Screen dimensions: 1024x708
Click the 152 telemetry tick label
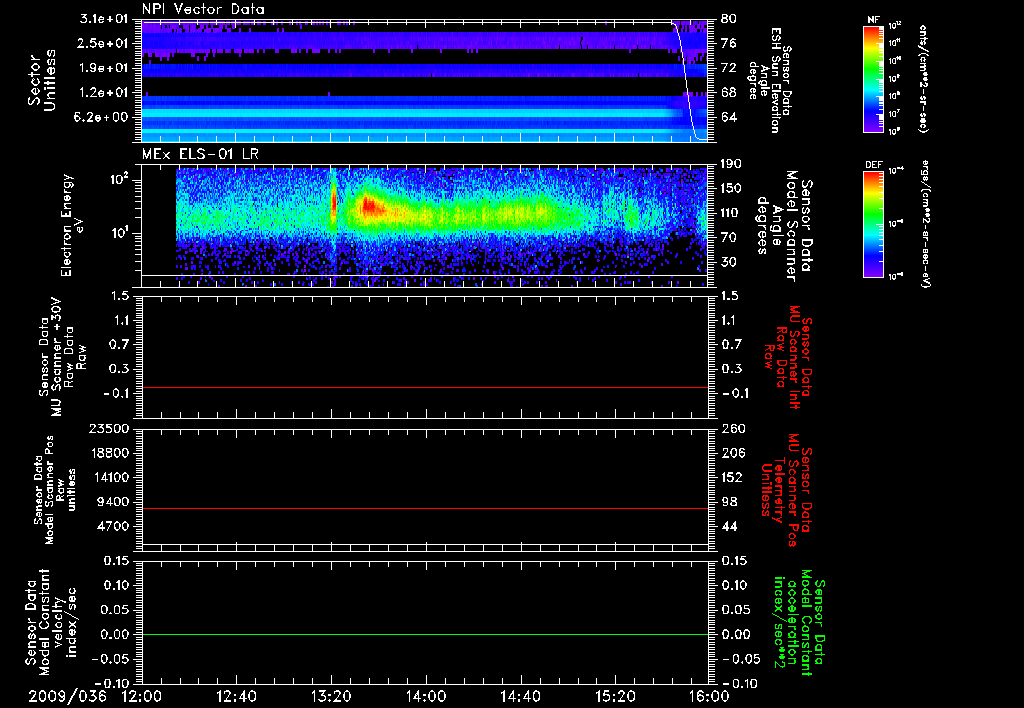pos(731,477)
